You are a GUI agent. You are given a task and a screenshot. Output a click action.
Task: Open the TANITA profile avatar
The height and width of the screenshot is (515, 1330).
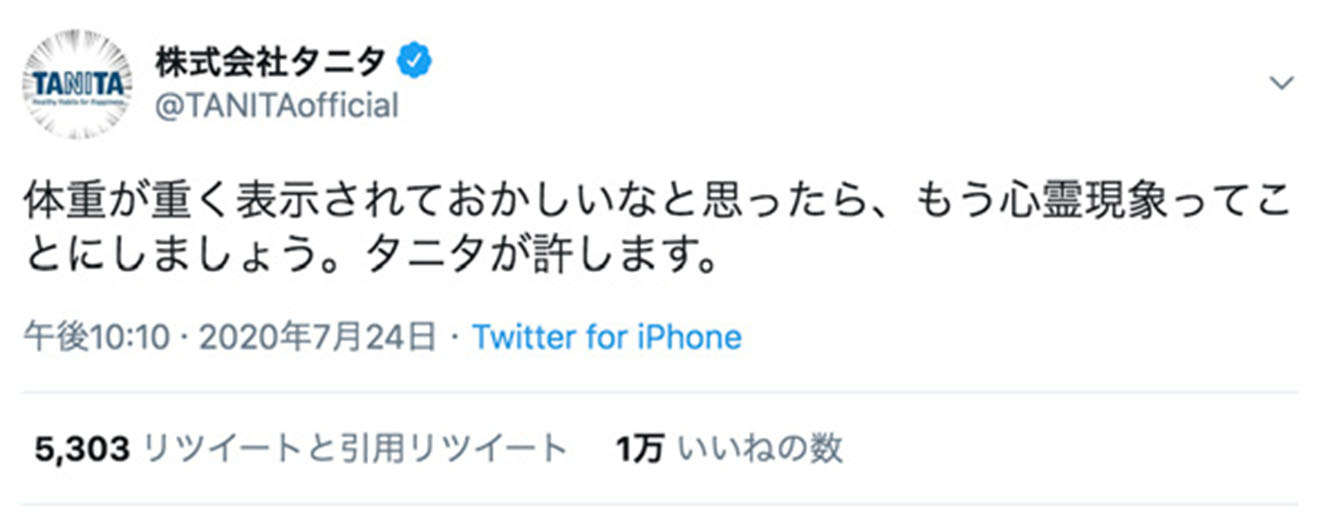point(79,83)
